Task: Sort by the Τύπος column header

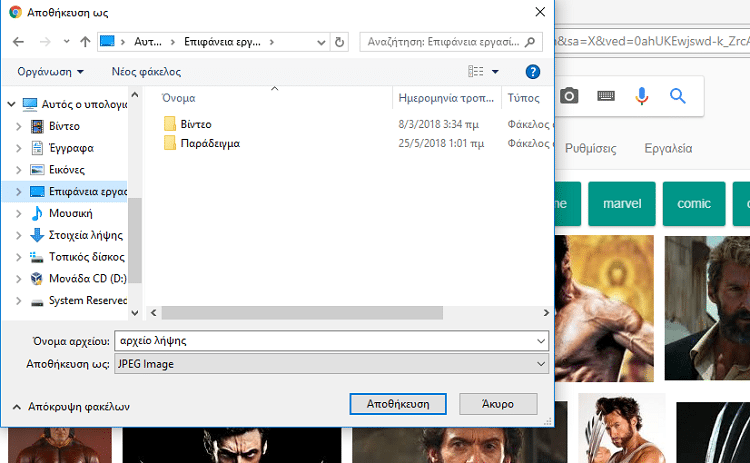Action: pos(524,98)
